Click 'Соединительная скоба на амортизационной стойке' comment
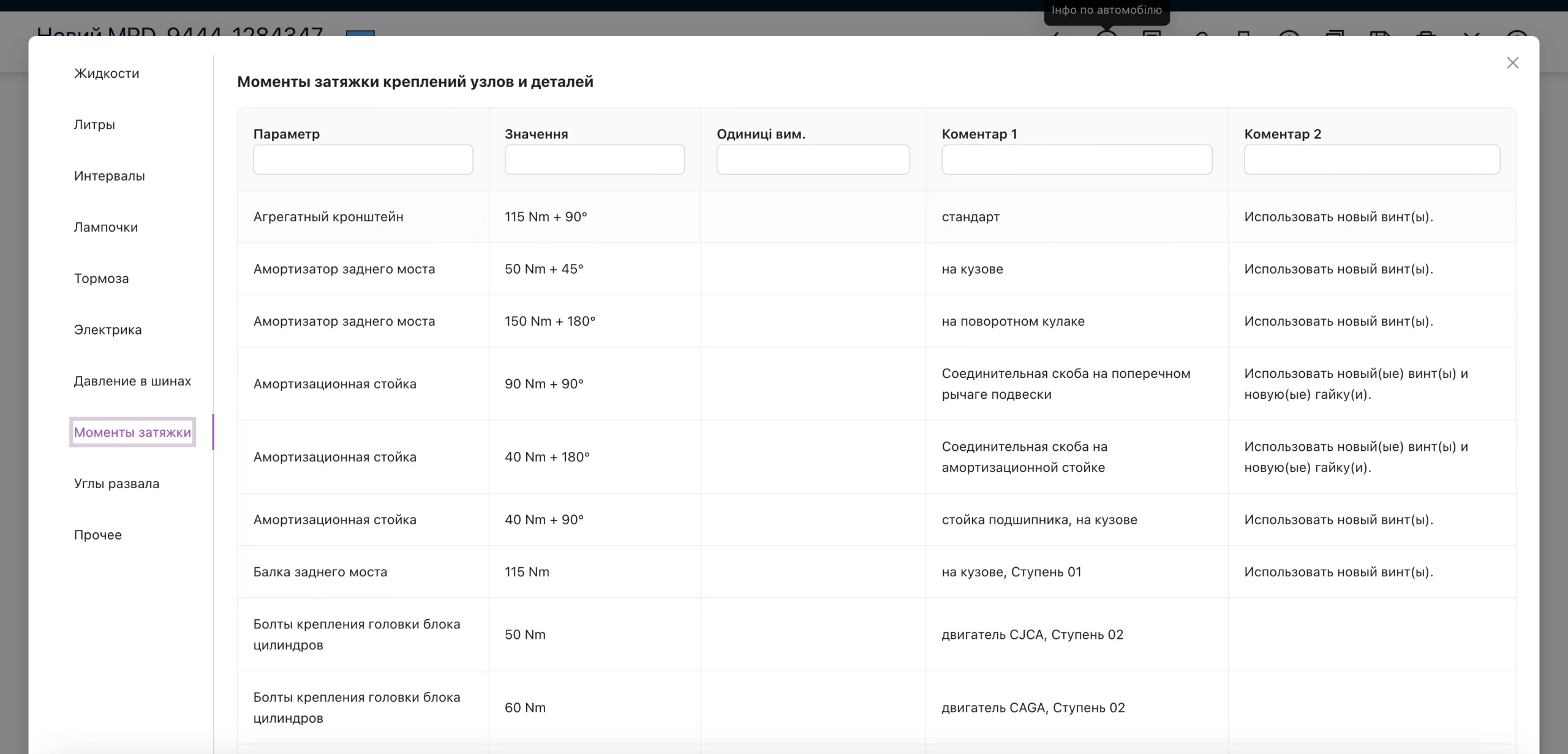Viewport: 1568px width, 754px height. point(1024,457)
